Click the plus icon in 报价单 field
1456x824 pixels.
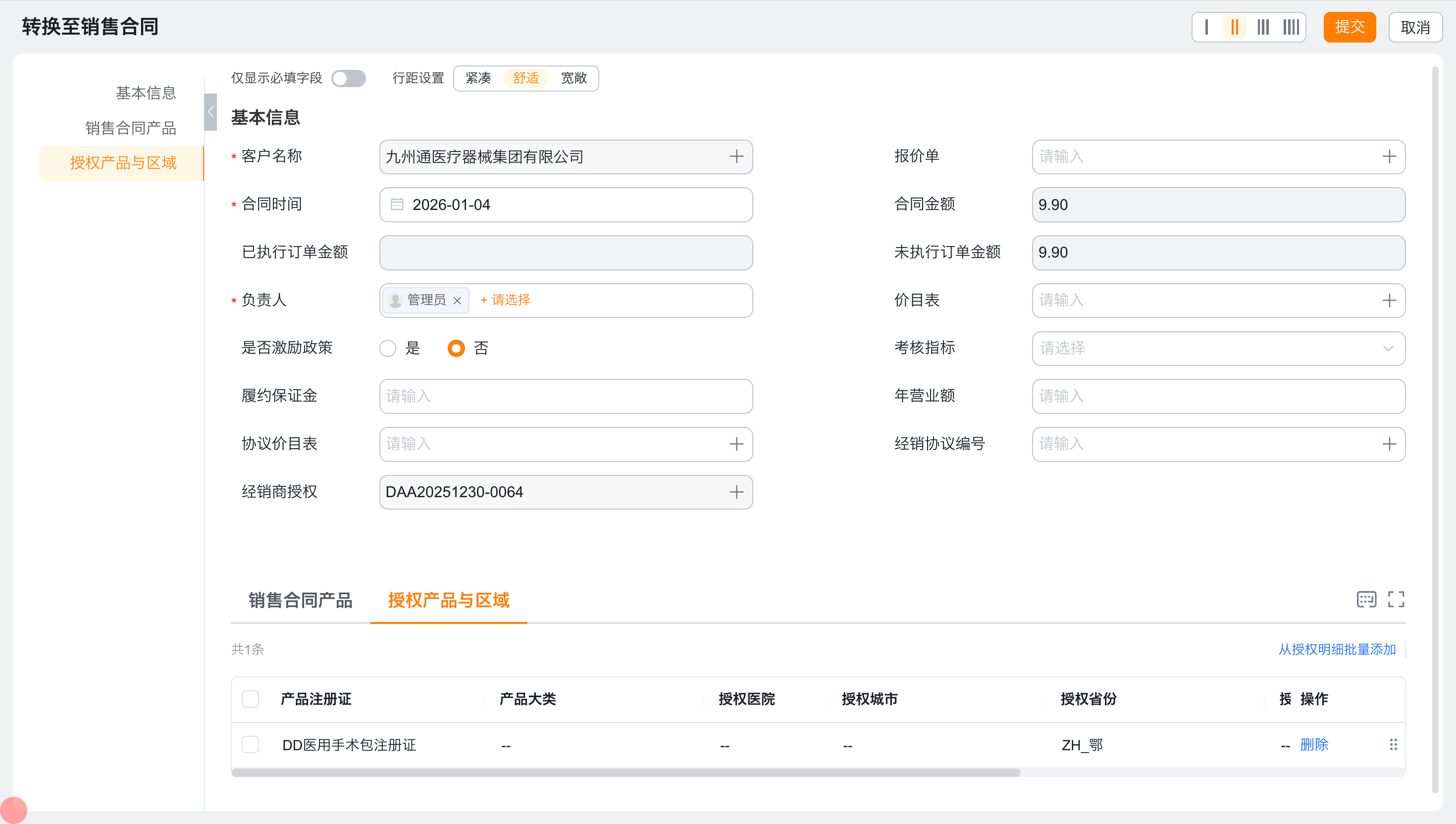click(x=1389, y=157)
